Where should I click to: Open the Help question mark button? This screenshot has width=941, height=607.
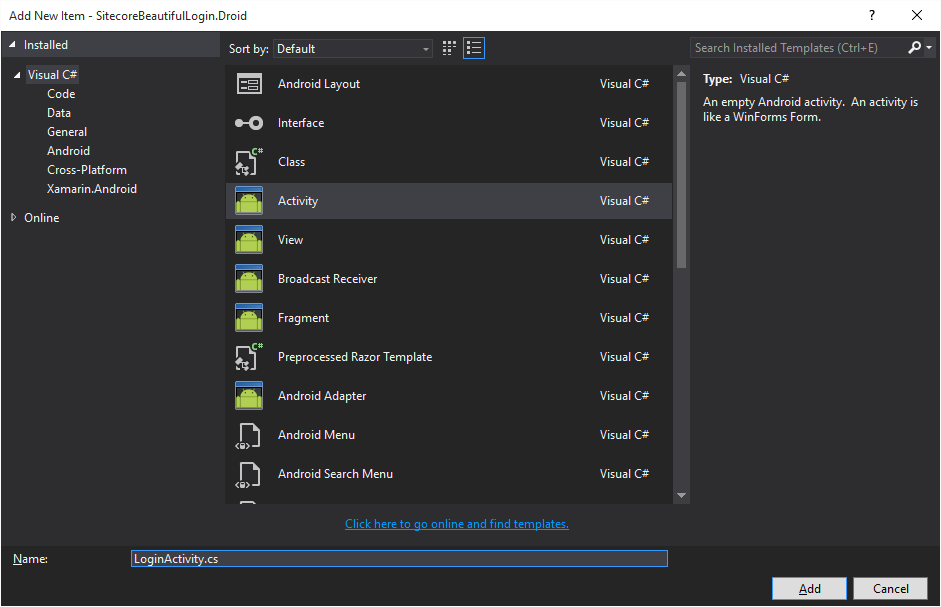[872, 15]
